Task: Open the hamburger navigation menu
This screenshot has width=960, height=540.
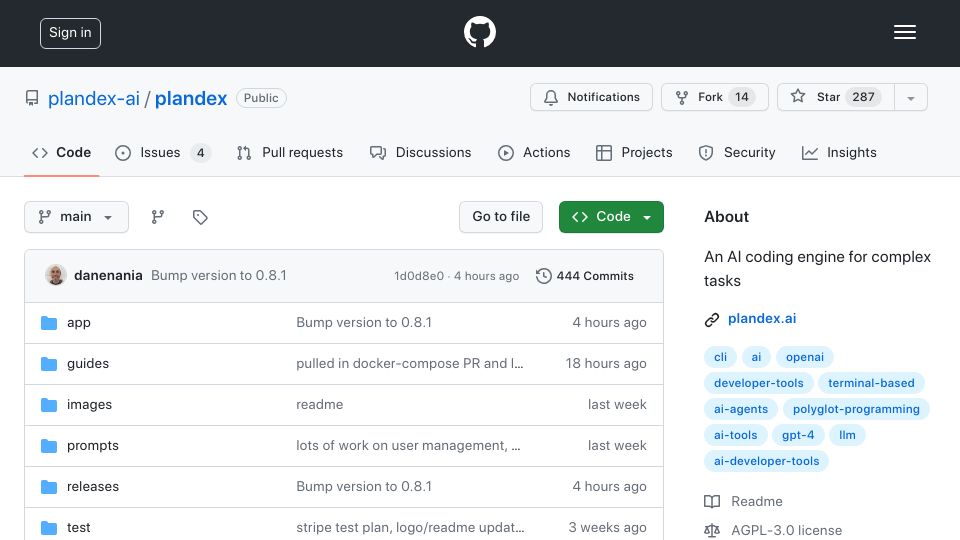Action: pyautogui.click(x=904, y=32)
